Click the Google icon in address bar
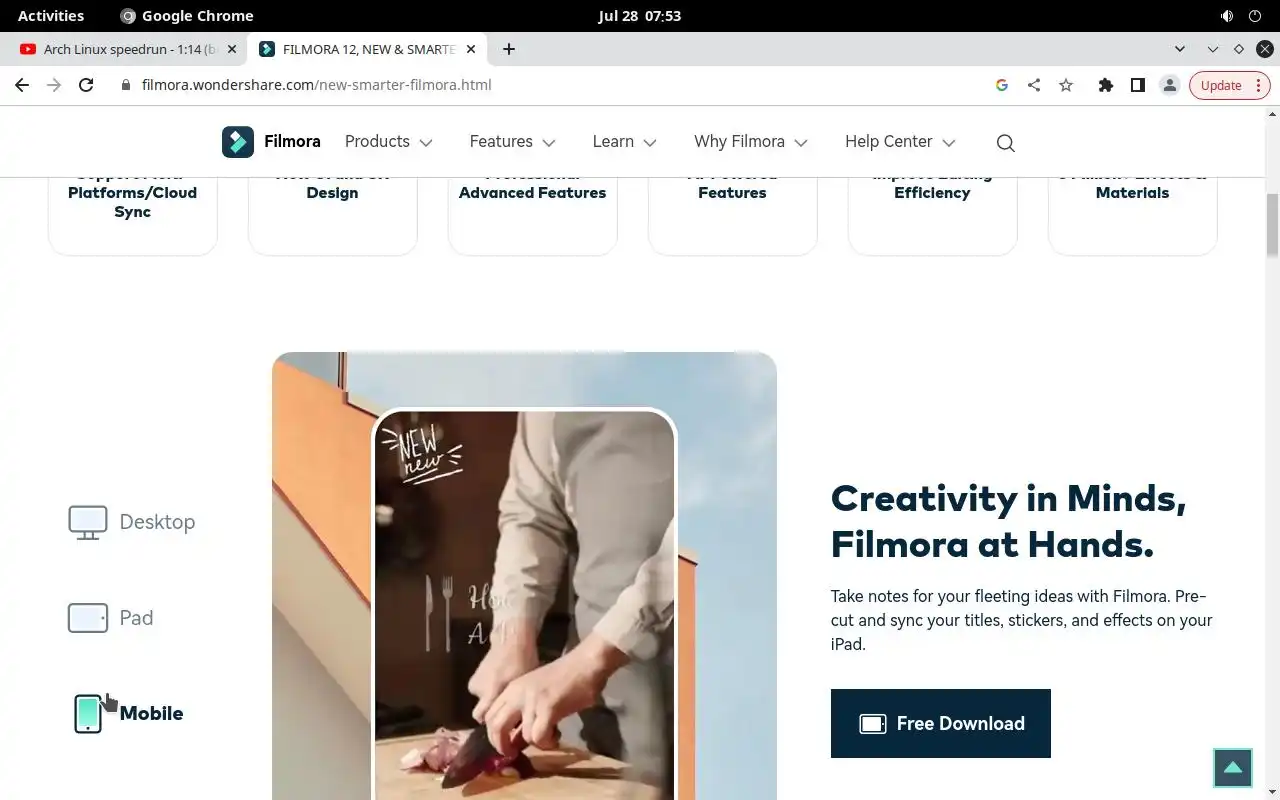Viewport: 1280px width, 800px height. (1002, 85)
